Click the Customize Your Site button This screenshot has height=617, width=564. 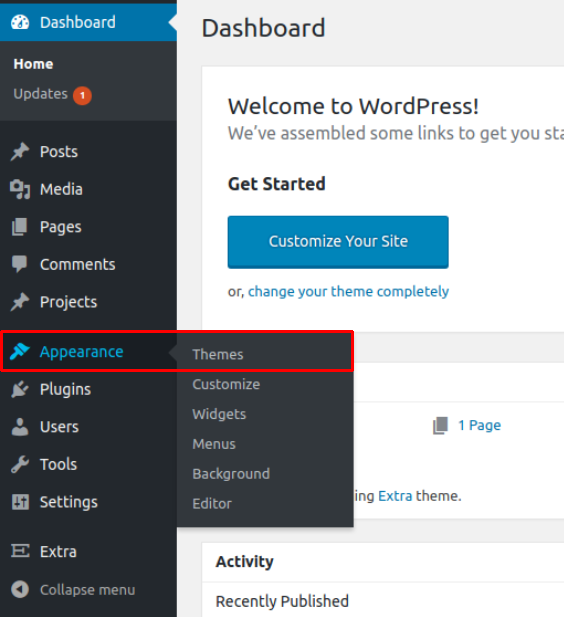[338, 242]
